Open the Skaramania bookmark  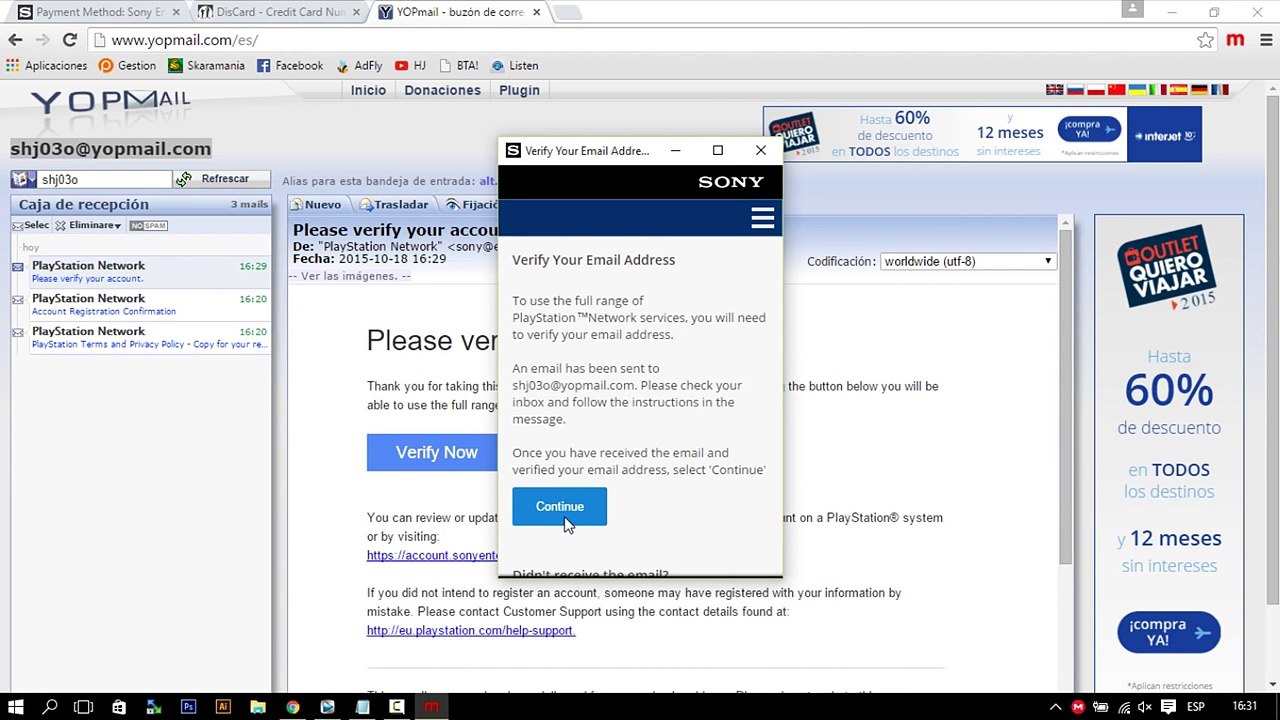click(x=206, y=66)
